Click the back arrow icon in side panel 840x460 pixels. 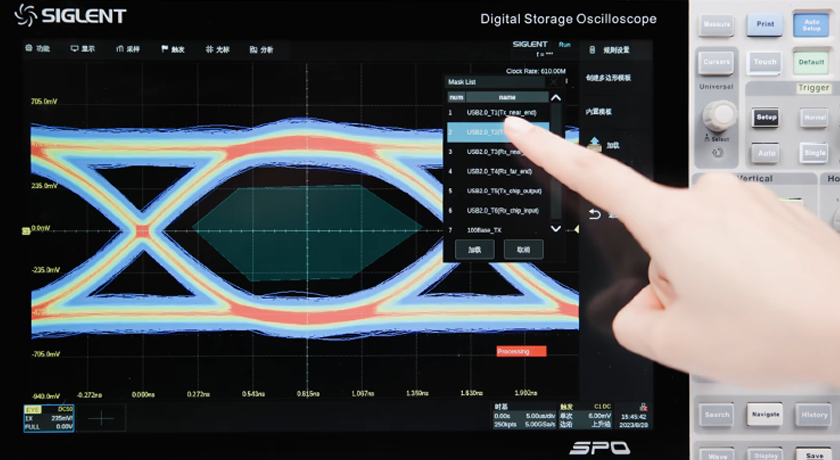tap(594, 214)
